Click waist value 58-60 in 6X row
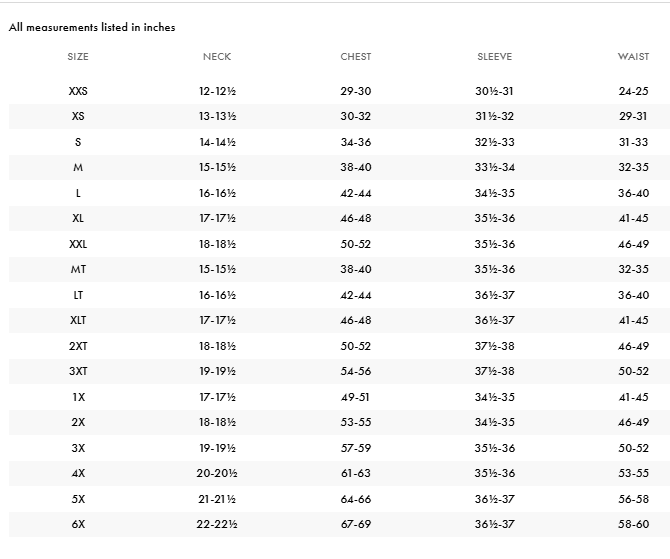Image resolution: width=670 pixels, height=559 pixels. (633, 524)
